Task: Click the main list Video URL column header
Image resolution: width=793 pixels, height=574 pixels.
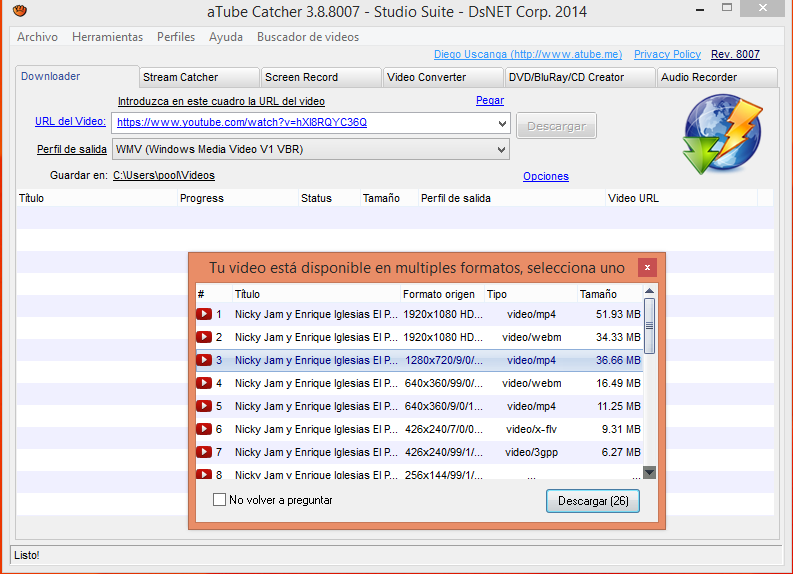Action: pos(681,198)
